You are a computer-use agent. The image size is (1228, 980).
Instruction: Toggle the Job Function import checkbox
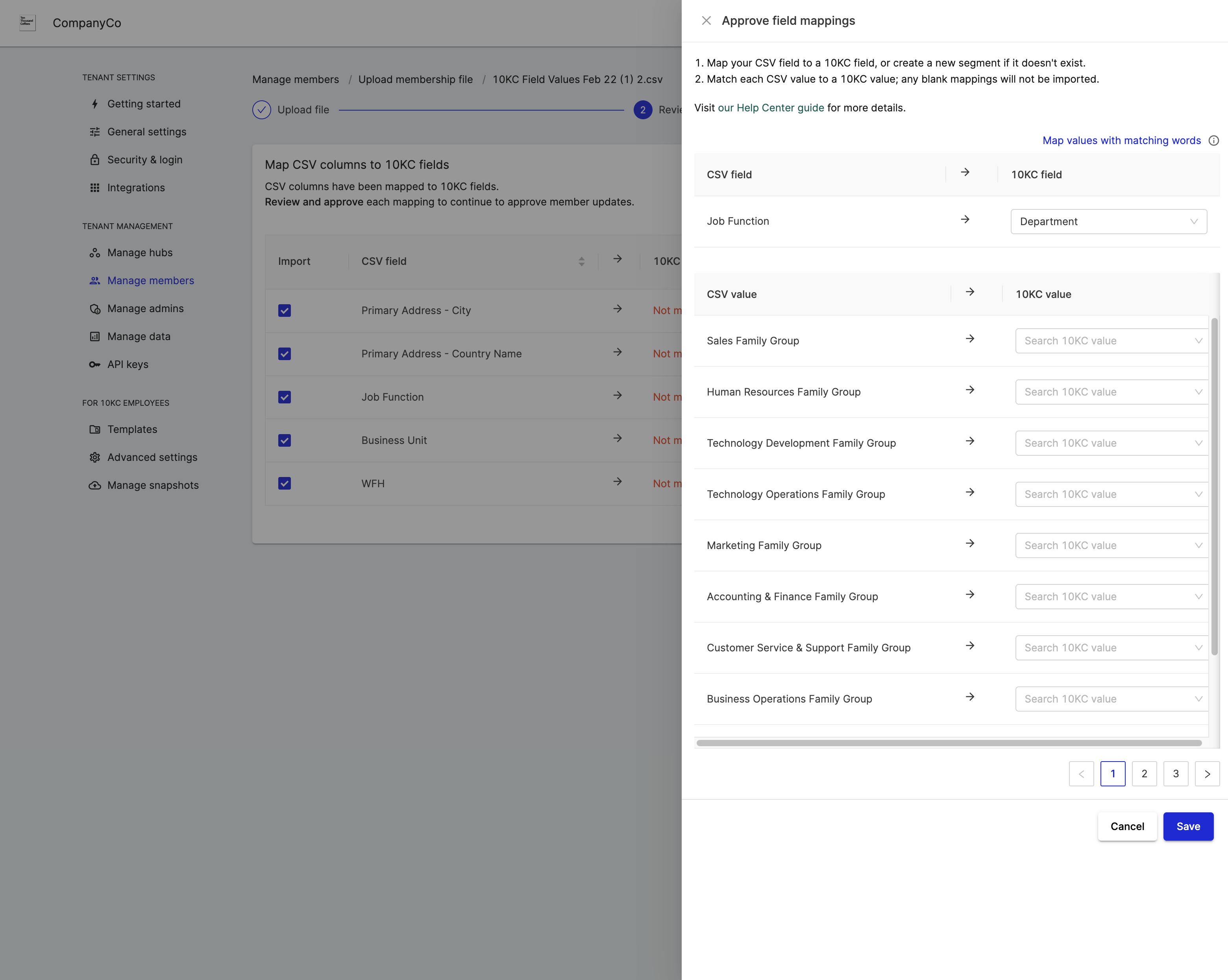[284, 397]
